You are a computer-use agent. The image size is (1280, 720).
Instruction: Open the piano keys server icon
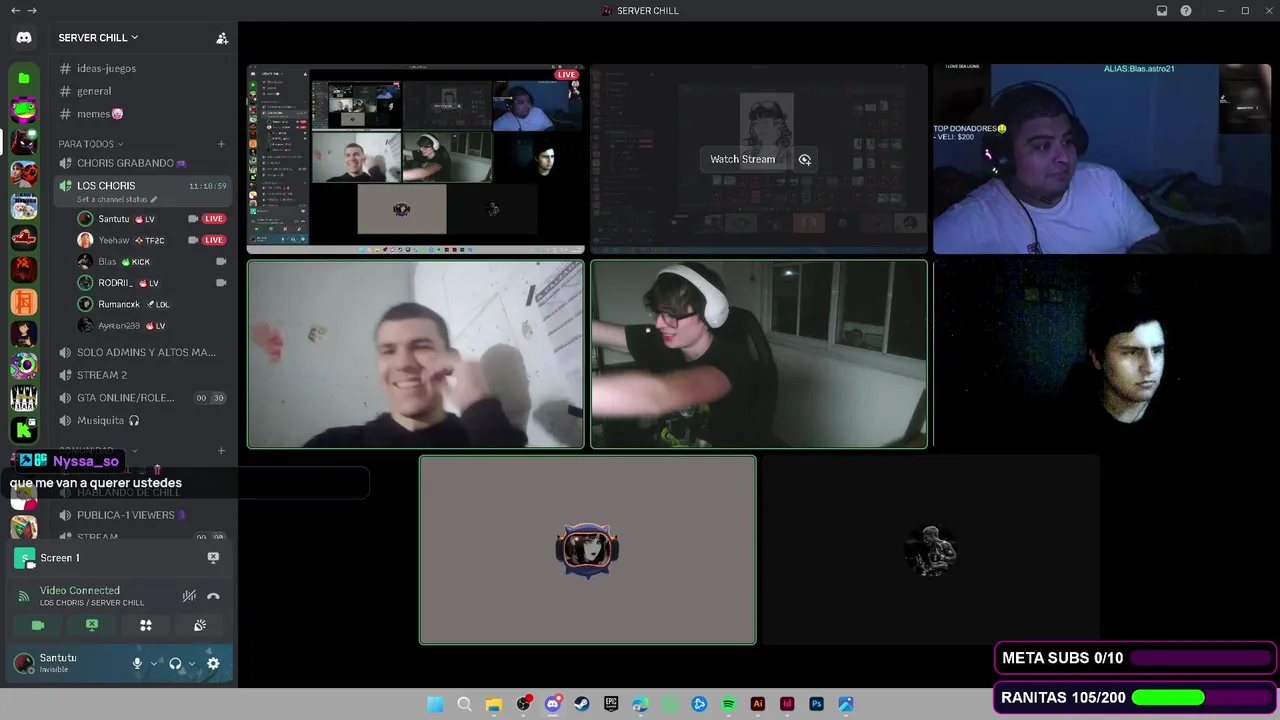(x=24, y=398)
